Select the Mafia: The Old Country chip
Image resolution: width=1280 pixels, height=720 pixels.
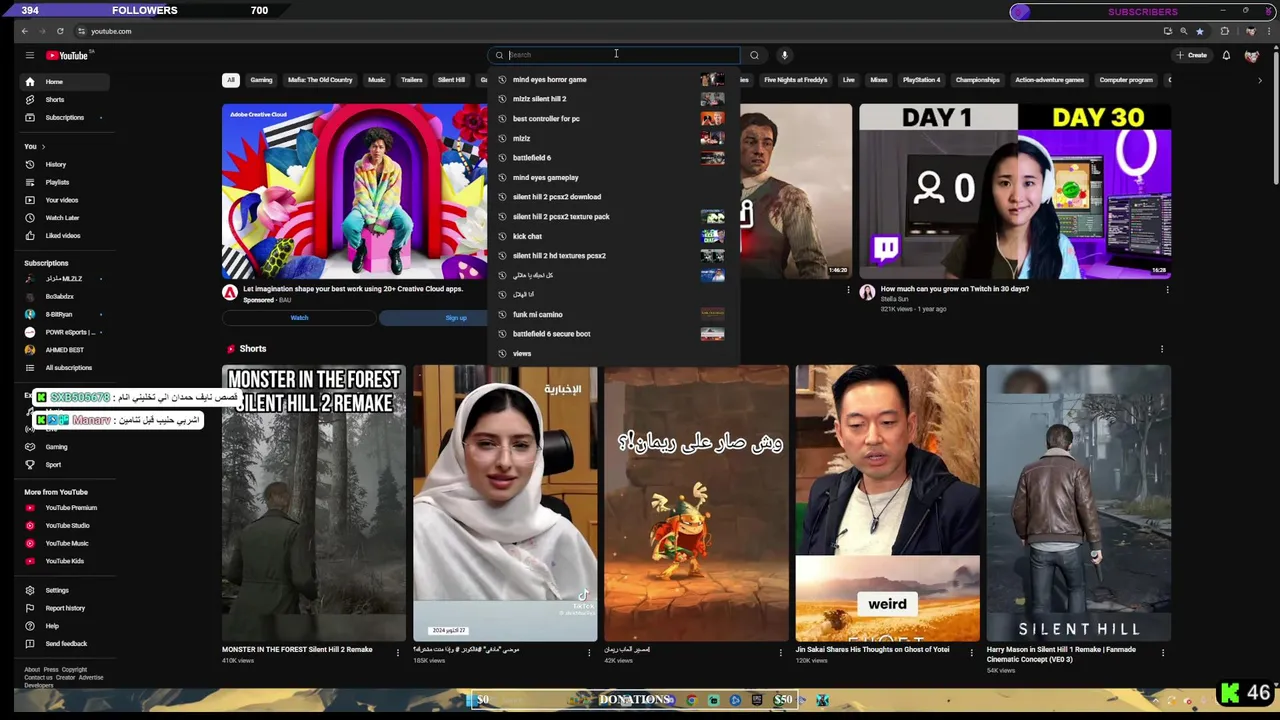(x=320, y=80)
